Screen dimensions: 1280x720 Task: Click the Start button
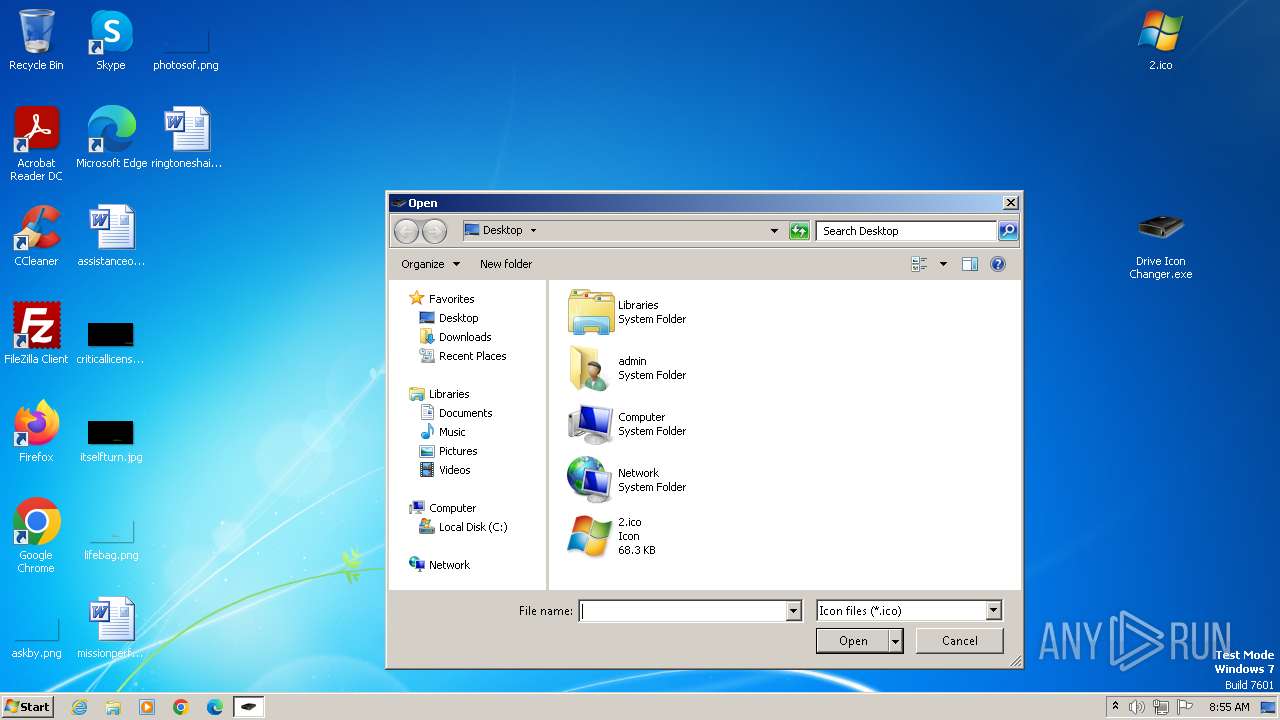[x=28, y=707]
